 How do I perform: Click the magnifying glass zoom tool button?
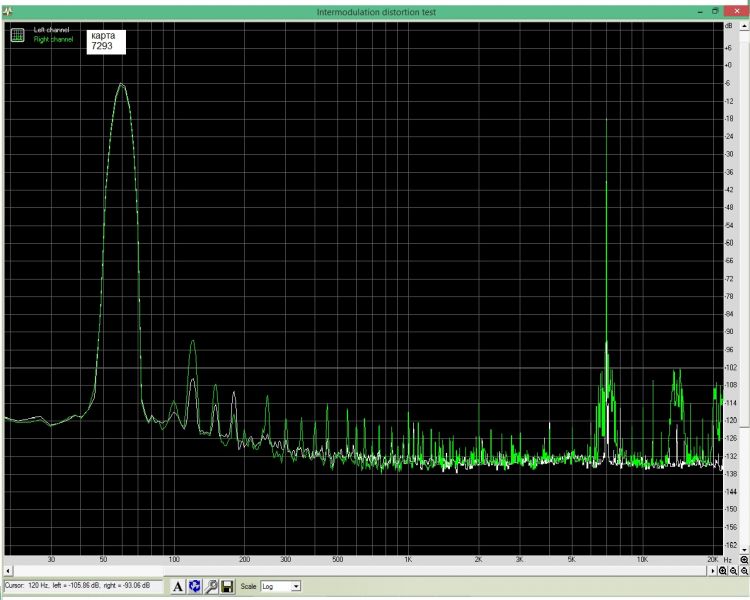(x=211, y=586)
